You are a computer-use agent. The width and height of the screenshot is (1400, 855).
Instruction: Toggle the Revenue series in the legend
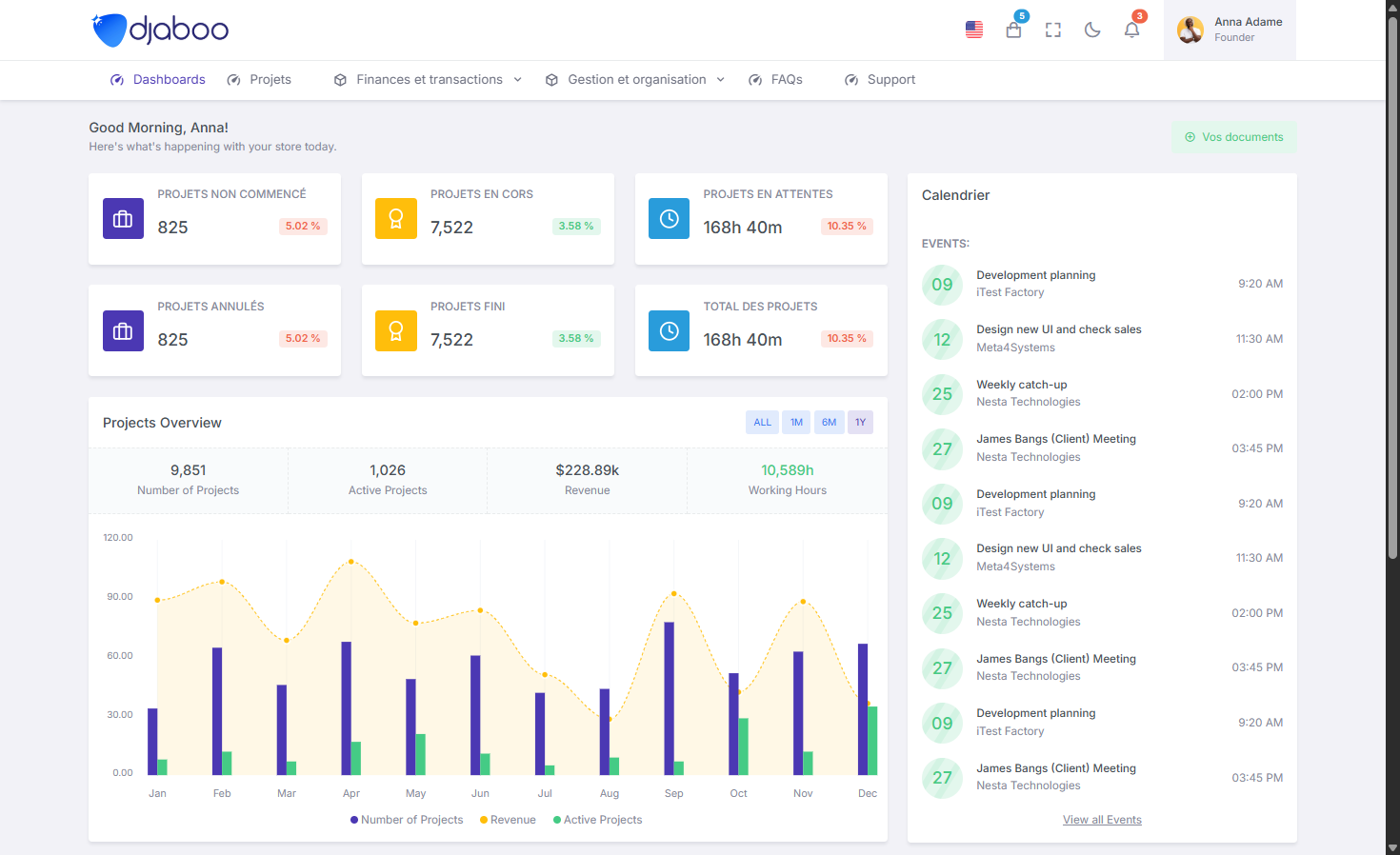pyautogui.click(x=509, y=820)
